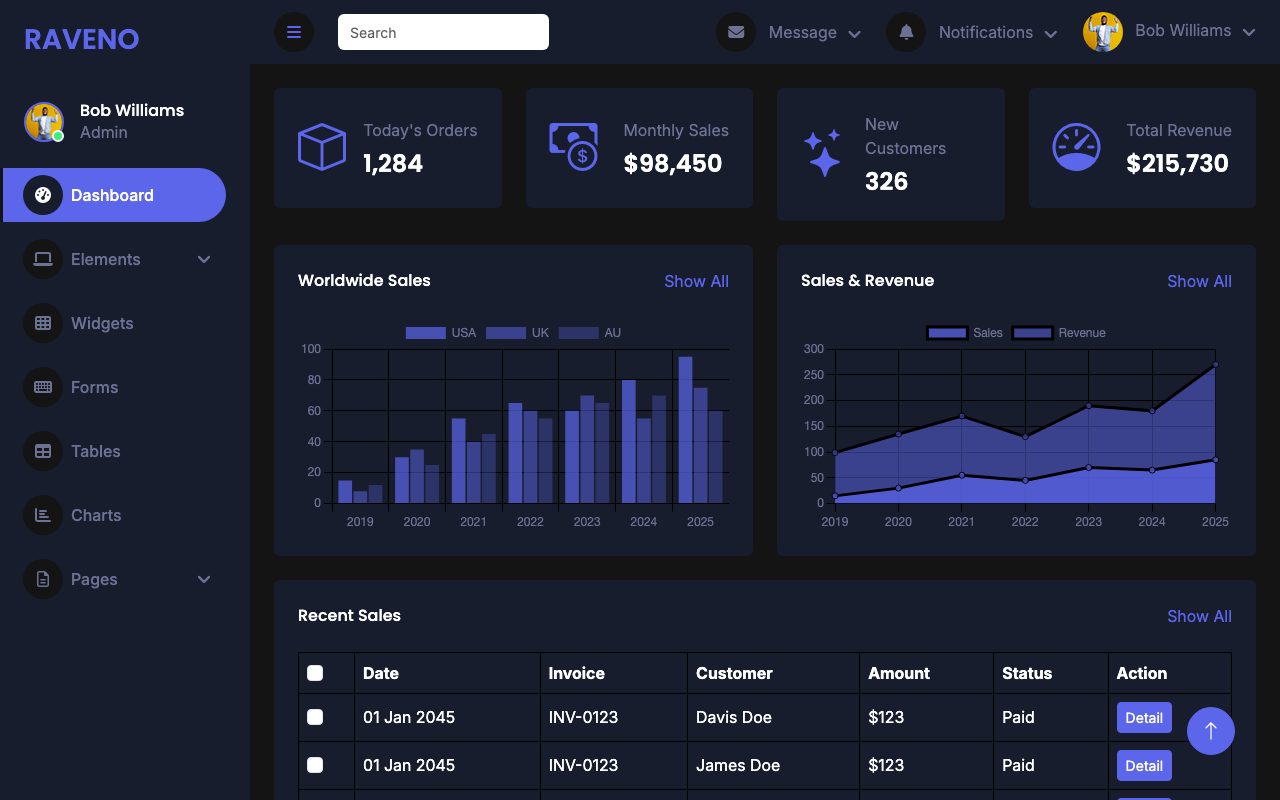This screenshot has width=1280, height=800.
Task: Click Bob Williams avatar in top bar
Action: [1103, 32]
